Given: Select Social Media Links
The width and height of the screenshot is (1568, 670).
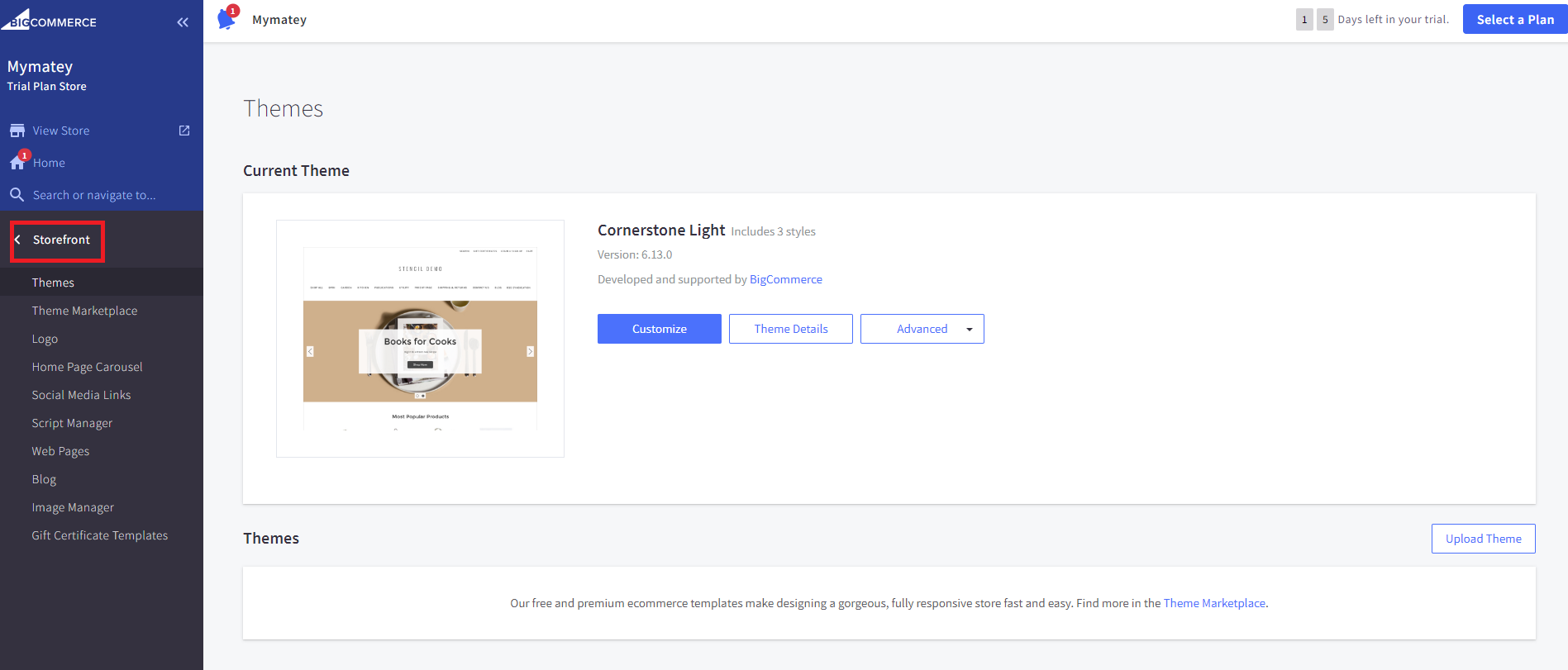Looking at the screenshot, I should click(81, 395).
